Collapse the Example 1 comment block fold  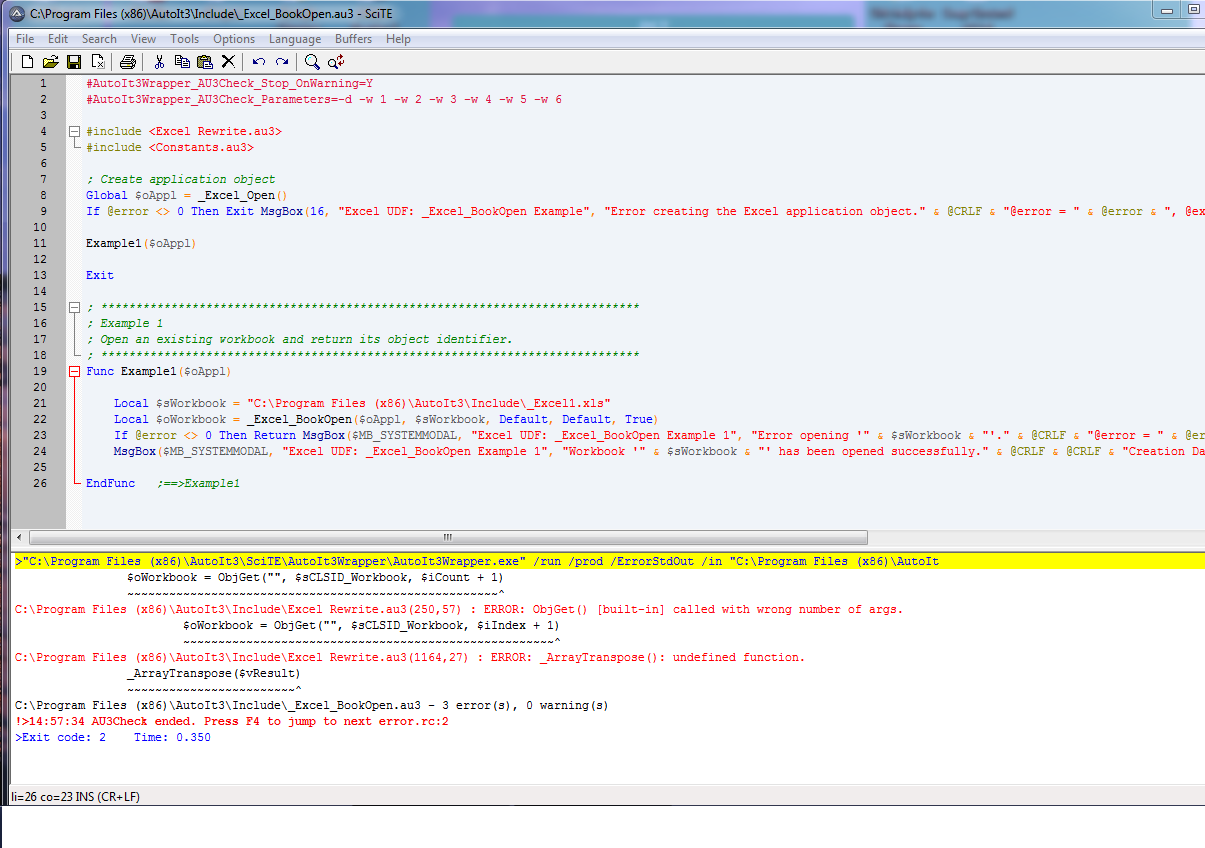(74, 307)
